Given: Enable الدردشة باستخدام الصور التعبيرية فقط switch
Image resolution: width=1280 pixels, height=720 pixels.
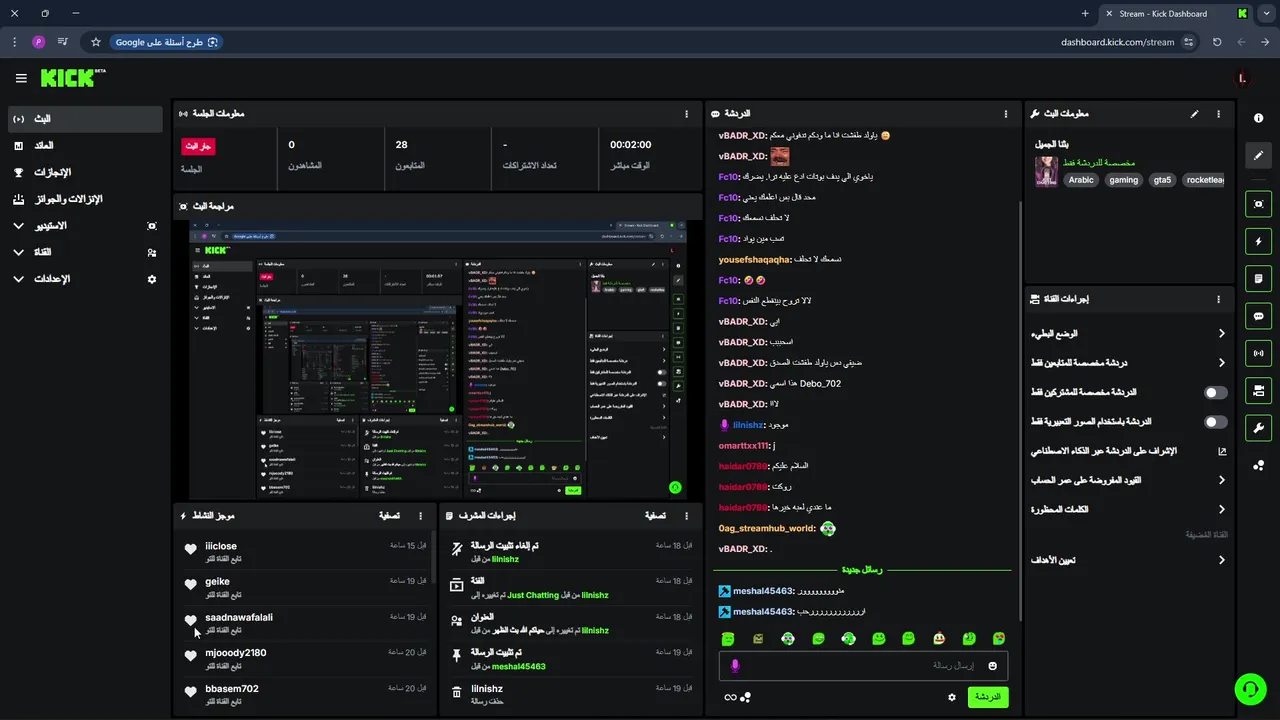Looking at the screenshot, I should pyautogui.click(x=1215, y=422).
